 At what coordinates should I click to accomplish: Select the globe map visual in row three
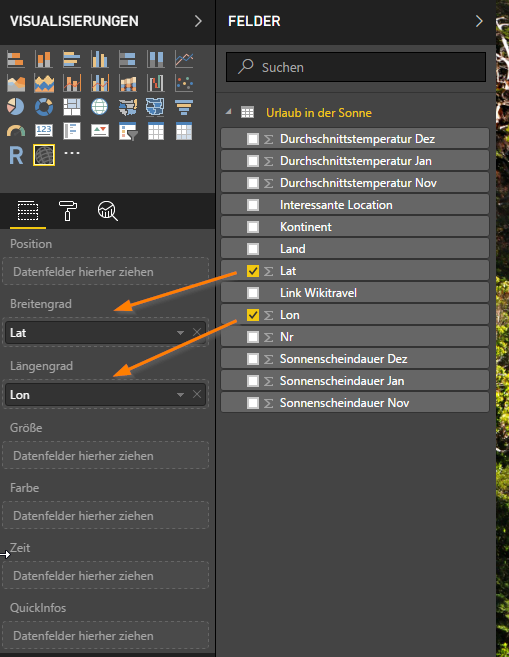click(100, 107)
